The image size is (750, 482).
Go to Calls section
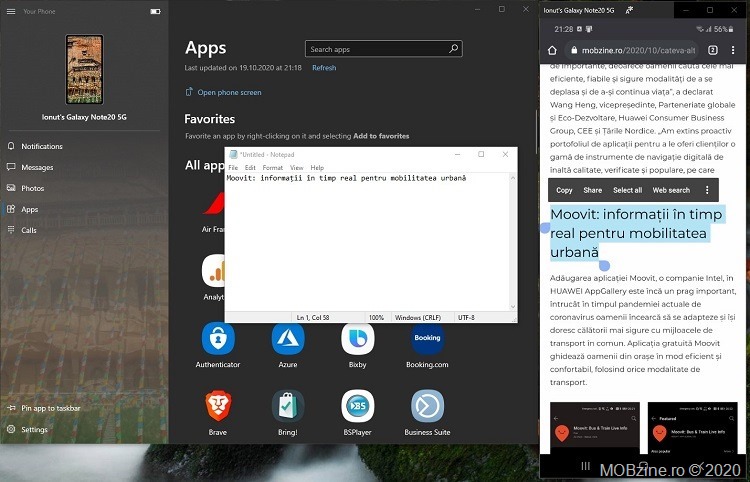pyautogui.click(x=28, y=230)
